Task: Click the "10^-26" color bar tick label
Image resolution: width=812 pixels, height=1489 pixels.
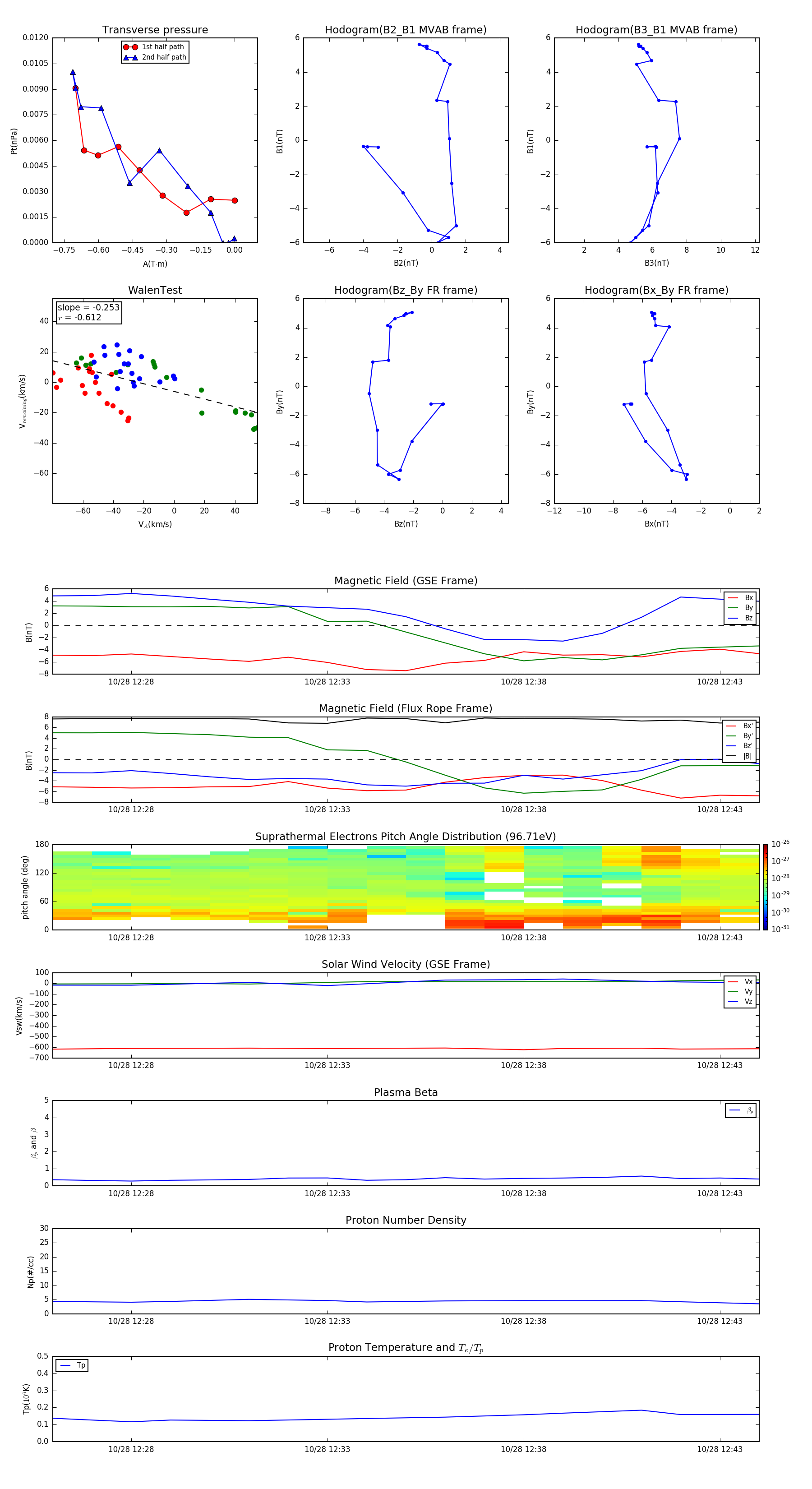Action: click(x=780, y=844)
